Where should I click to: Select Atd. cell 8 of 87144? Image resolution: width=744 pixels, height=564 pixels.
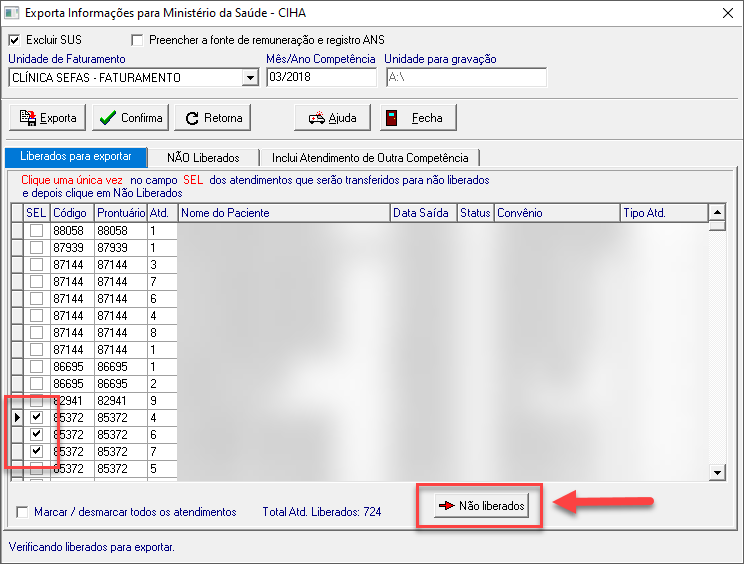[x=162, y=333]
